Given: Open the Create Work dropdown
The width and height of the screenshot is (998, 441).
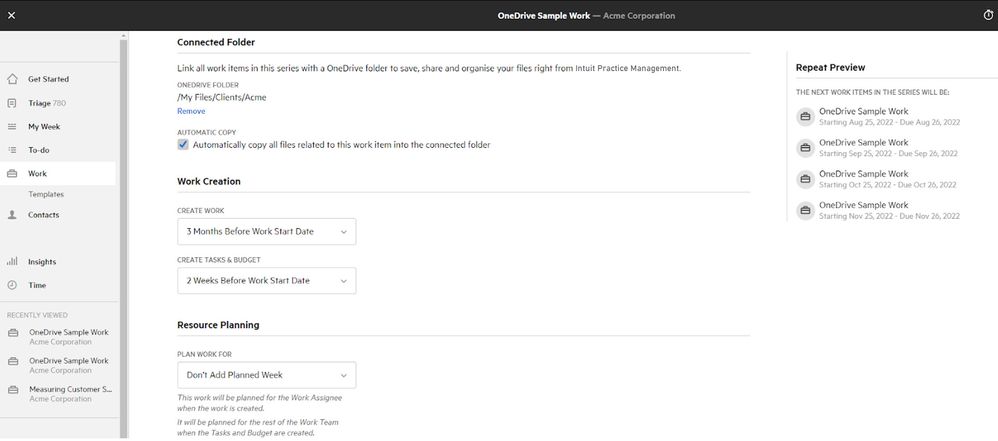Looking at the screenshot, I should [x=266, y=231].
